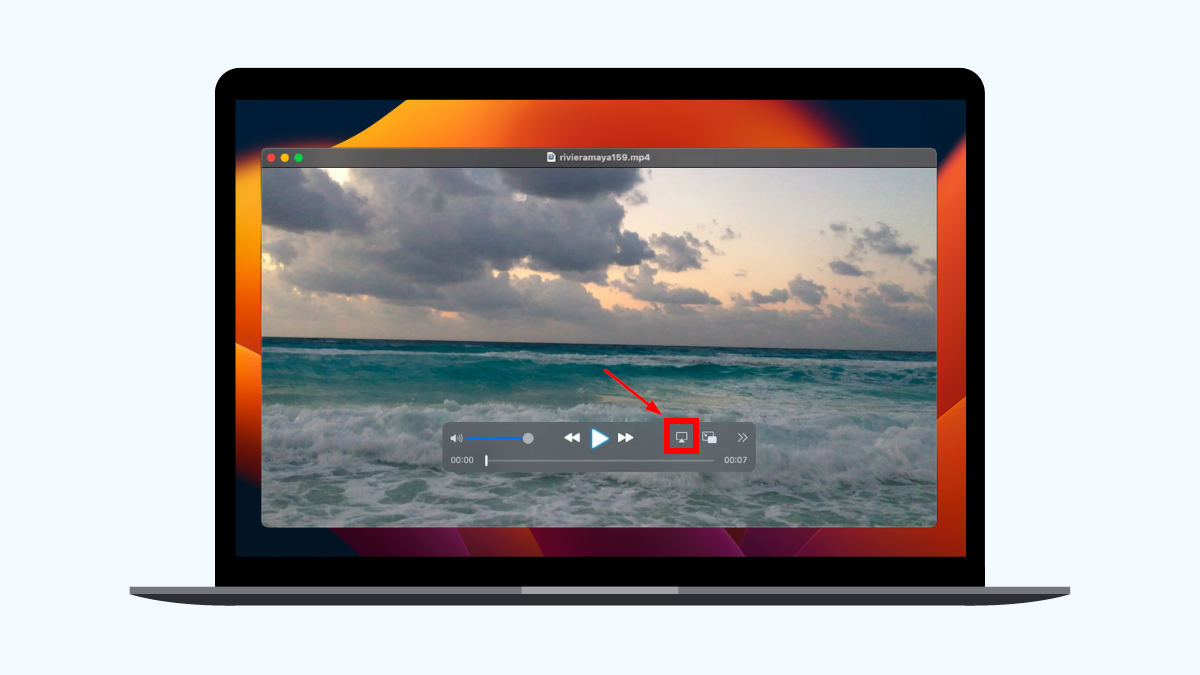1200x675 pixels.
Task: Select the AirPlay streaming icon
Action: pyautogui.click(x=681, y=438)
